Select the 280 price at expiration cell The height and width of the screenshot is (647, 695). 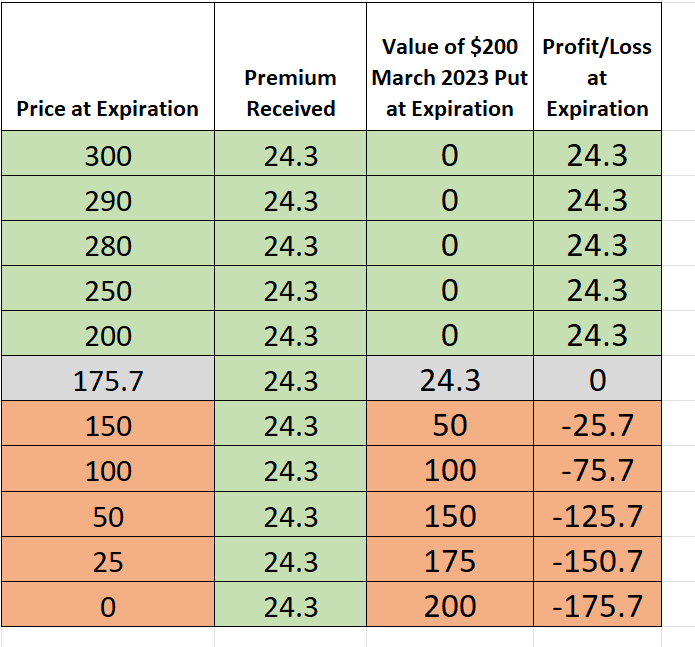[108, 246]
